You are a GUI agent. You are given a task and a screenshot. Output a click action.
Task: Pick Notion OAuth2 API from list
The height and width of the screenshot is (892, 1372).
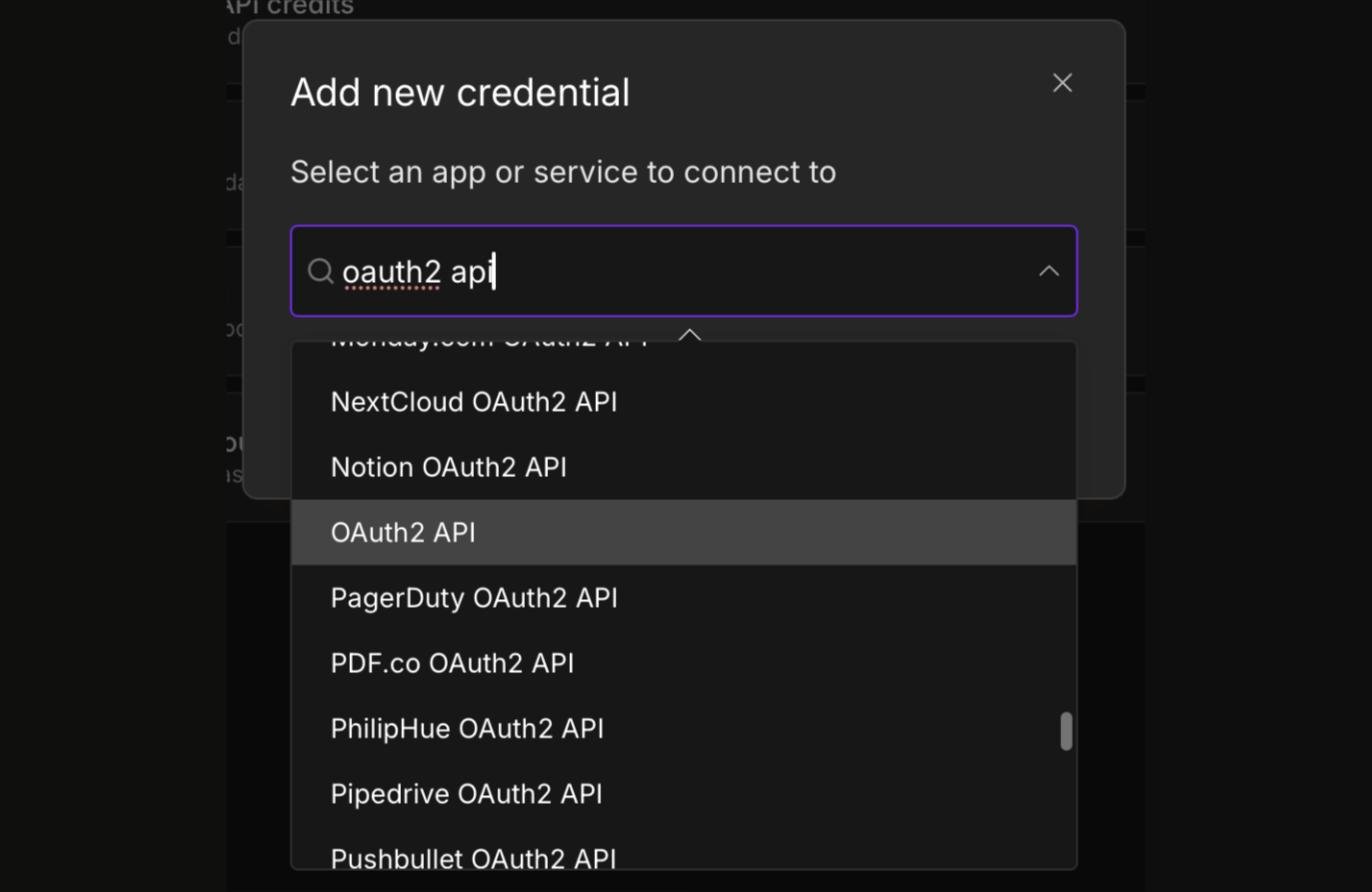tap(684, 467)
